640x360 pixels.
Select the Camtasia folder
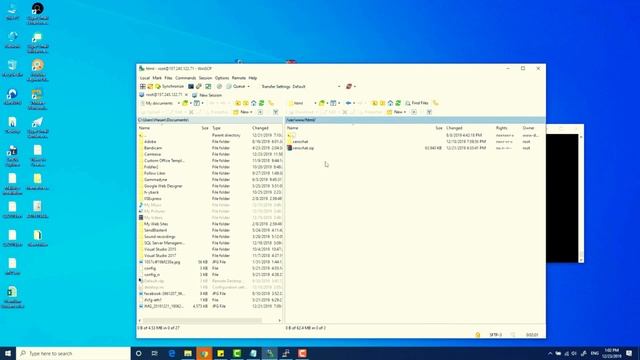tap(153, 154)
